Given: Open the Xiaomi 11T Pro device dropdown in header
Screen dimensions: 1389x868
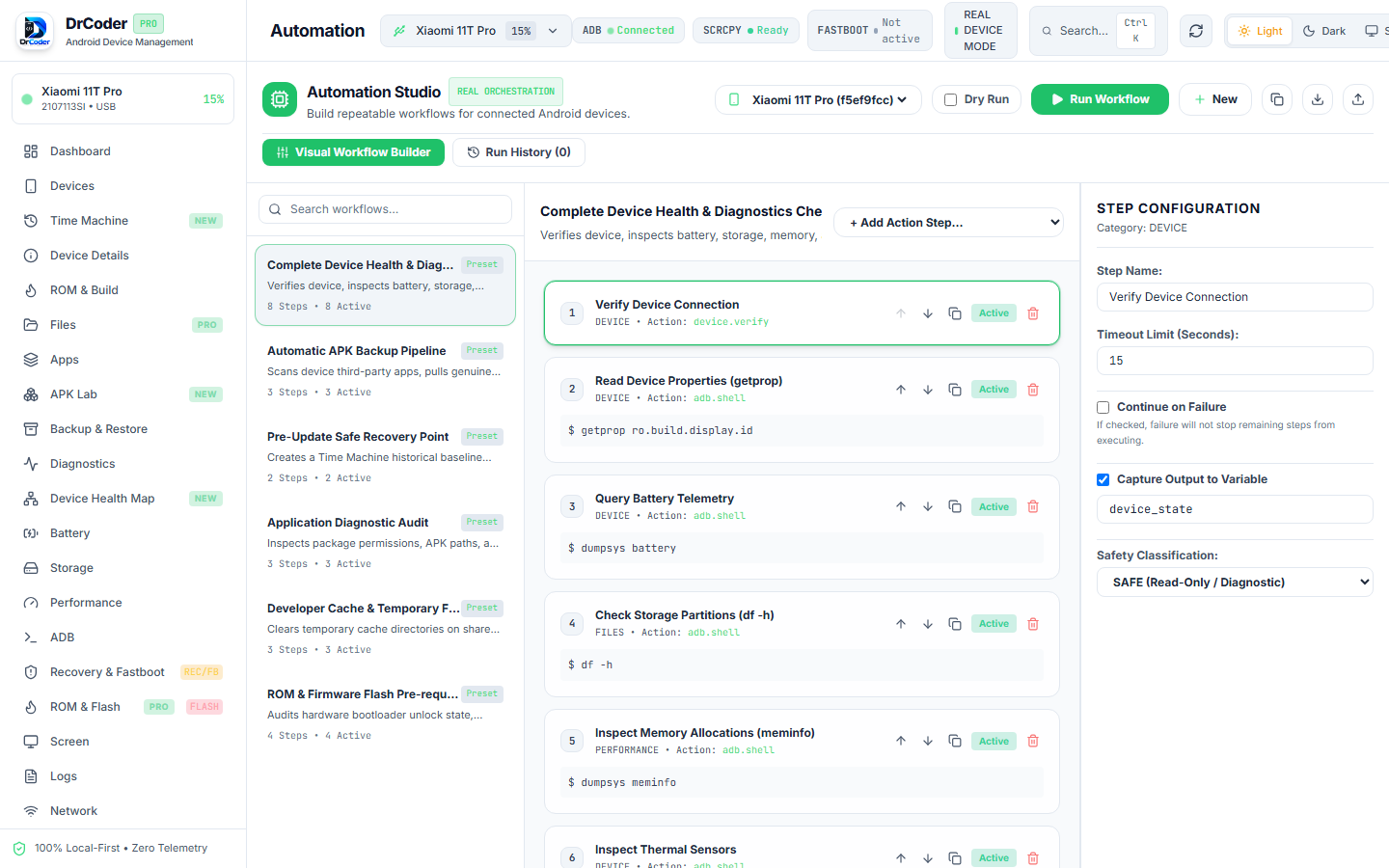Looking at the screenshot, I should pos(476,31).
